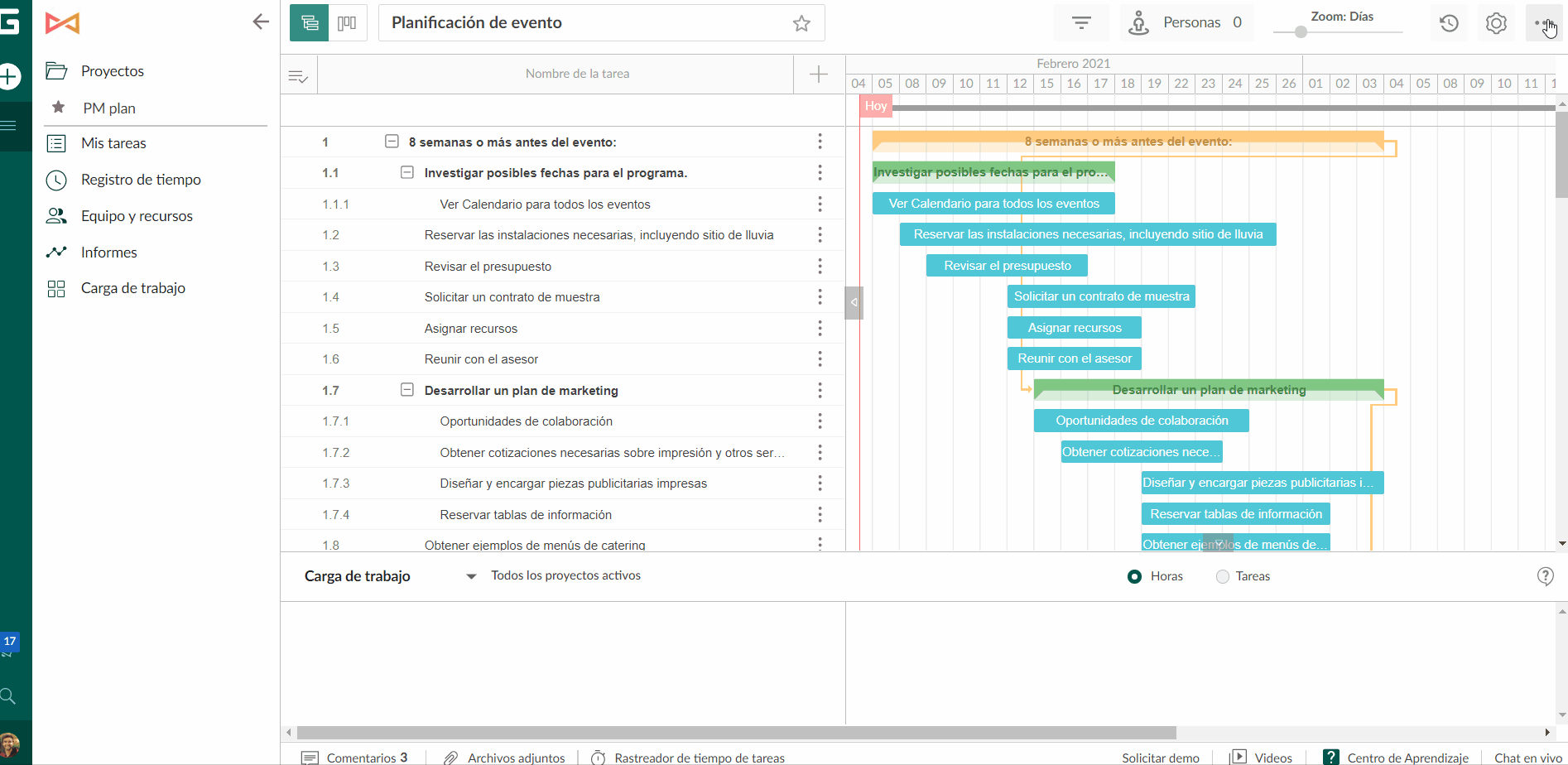Switch to Gantt chart view

(x=310, y=22)
